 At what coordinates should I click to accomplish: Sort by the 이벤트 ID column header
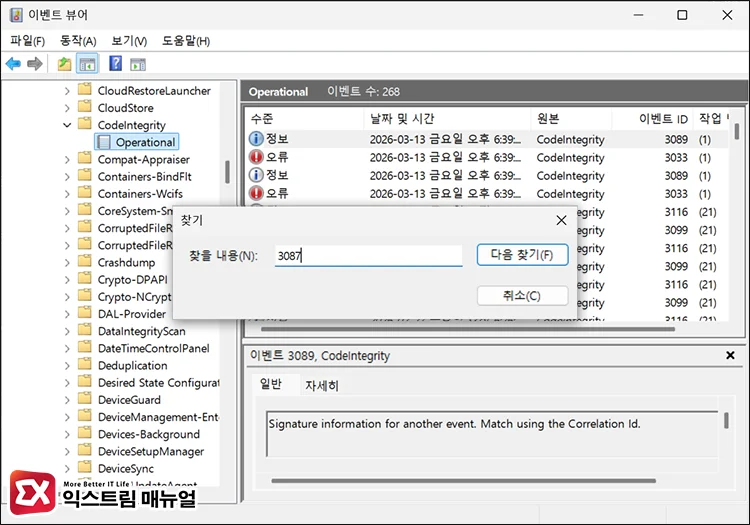point(652,119)
